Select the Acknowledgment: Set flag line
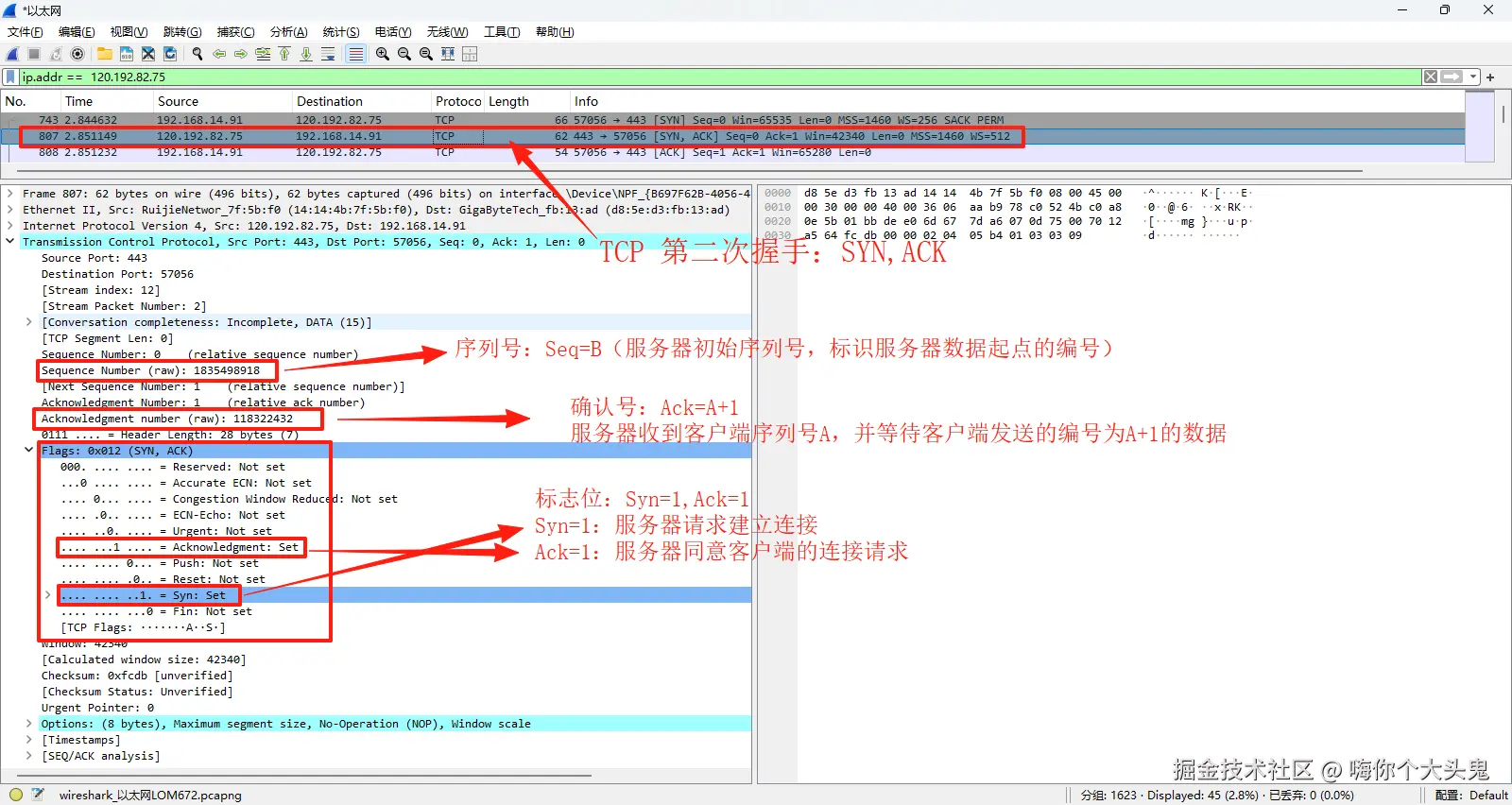This screenshot has height=805, width=1512. pyautogui.click(x=180, y=547)
